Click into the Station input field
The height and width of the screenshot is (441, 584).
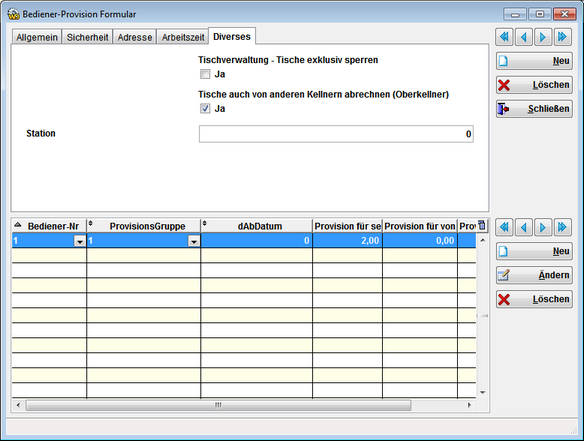336,134
